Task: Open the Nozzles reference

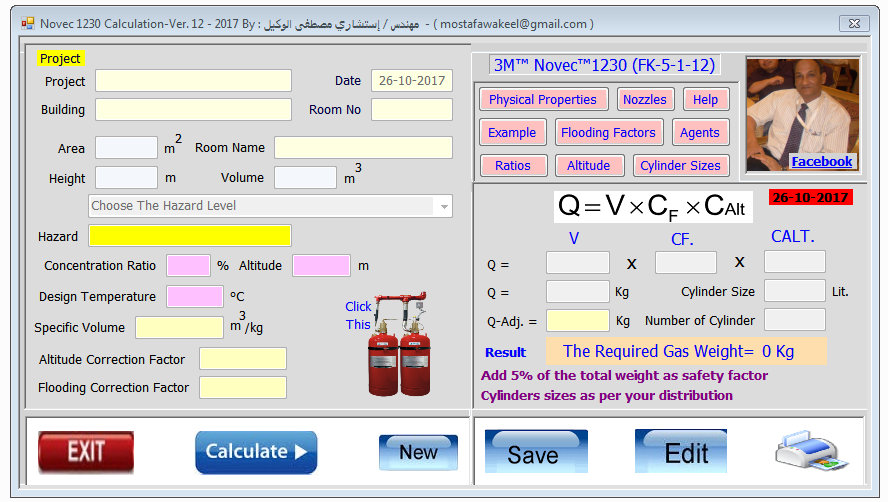Action: (x=645, y=100)
